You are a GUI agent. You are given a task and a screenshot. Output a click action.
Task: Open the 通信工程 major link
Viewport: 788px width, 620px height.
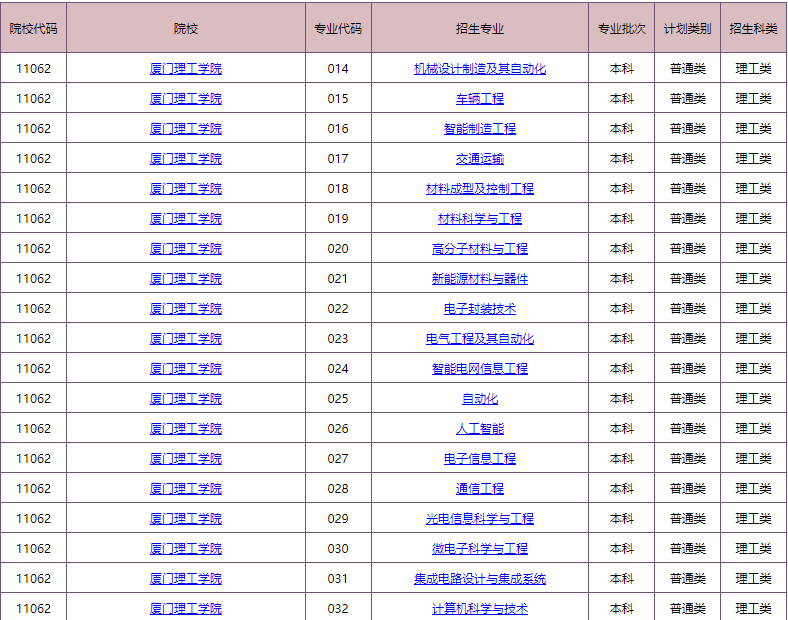click(x=479, y=489)
